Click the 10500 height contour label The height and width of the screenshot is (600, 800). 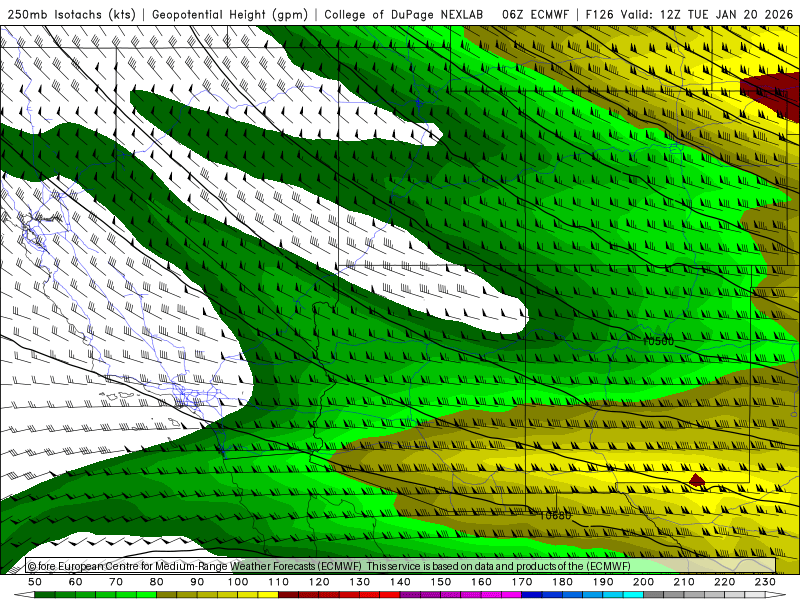(658, 341)
